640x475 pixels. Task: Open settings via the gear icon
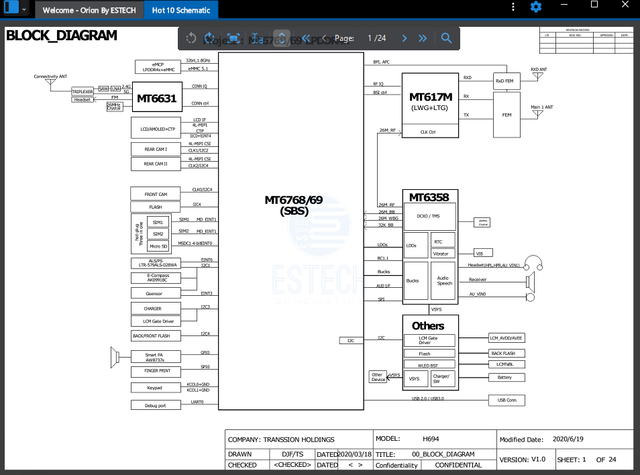click(536, 7)
